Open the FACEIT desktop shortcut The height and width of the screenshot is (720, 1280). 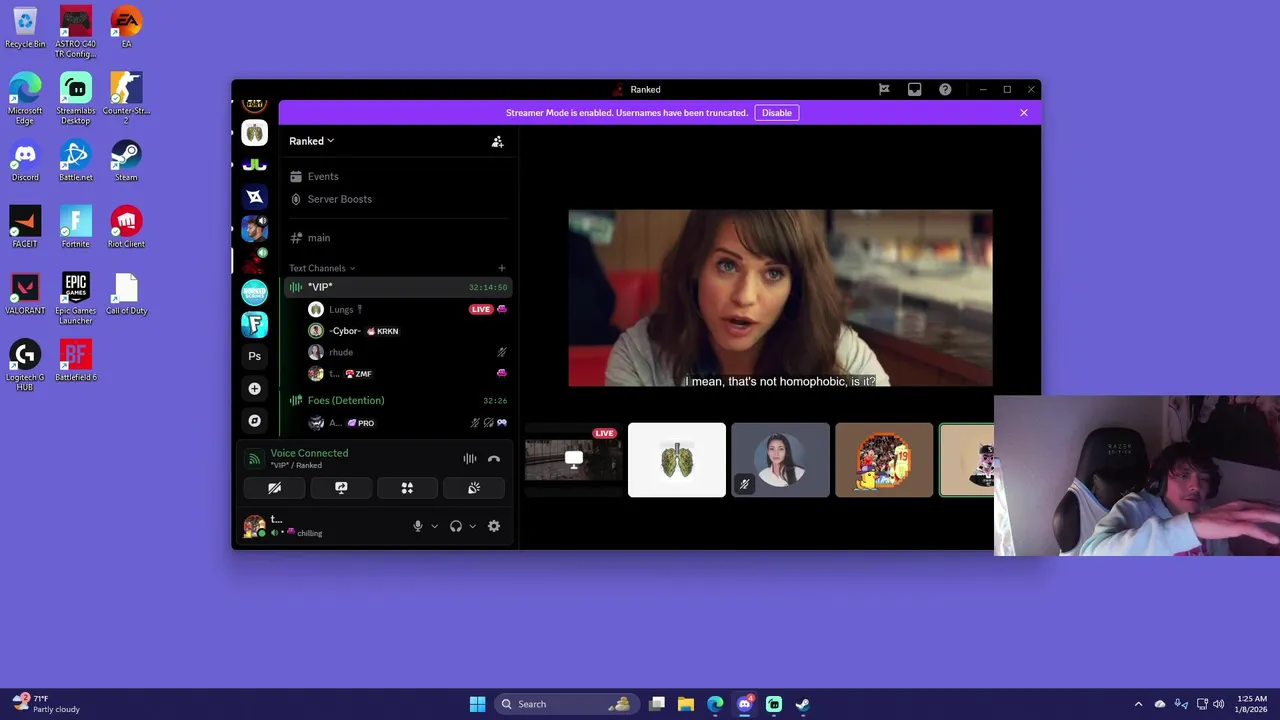tap(25, 227)
